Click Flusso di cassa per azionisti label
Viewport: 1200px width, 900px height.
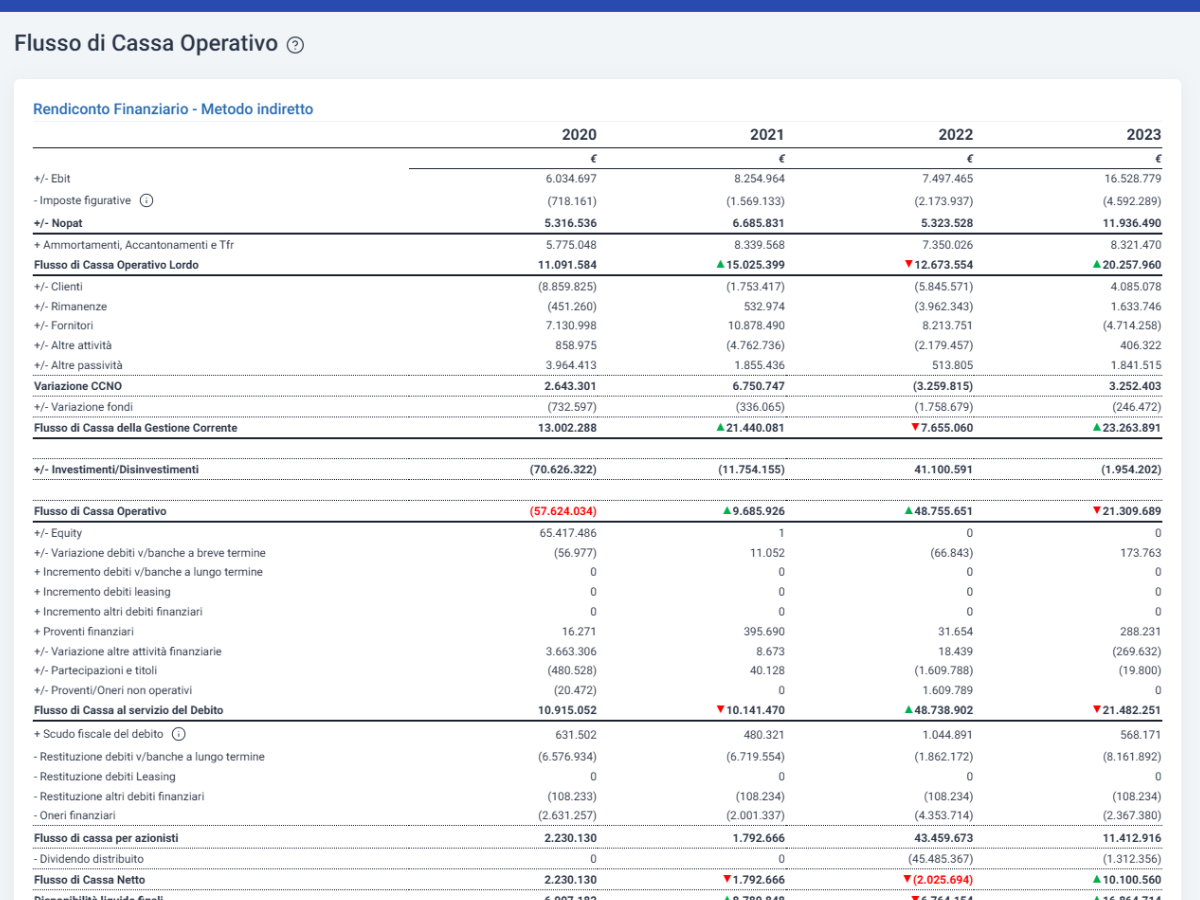(106, 838)
